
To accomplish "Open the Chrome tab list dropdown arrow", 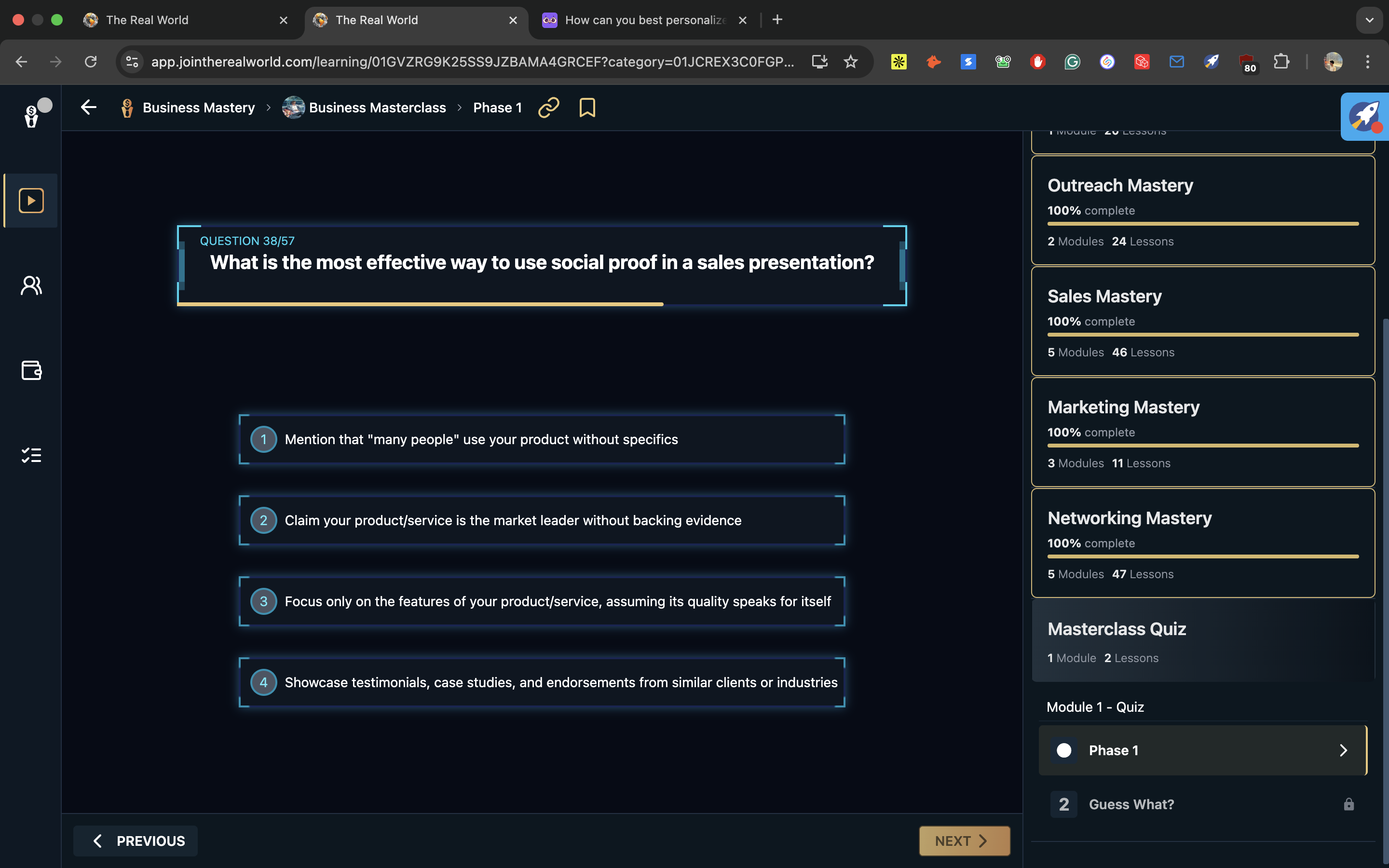I will 1369,20.
